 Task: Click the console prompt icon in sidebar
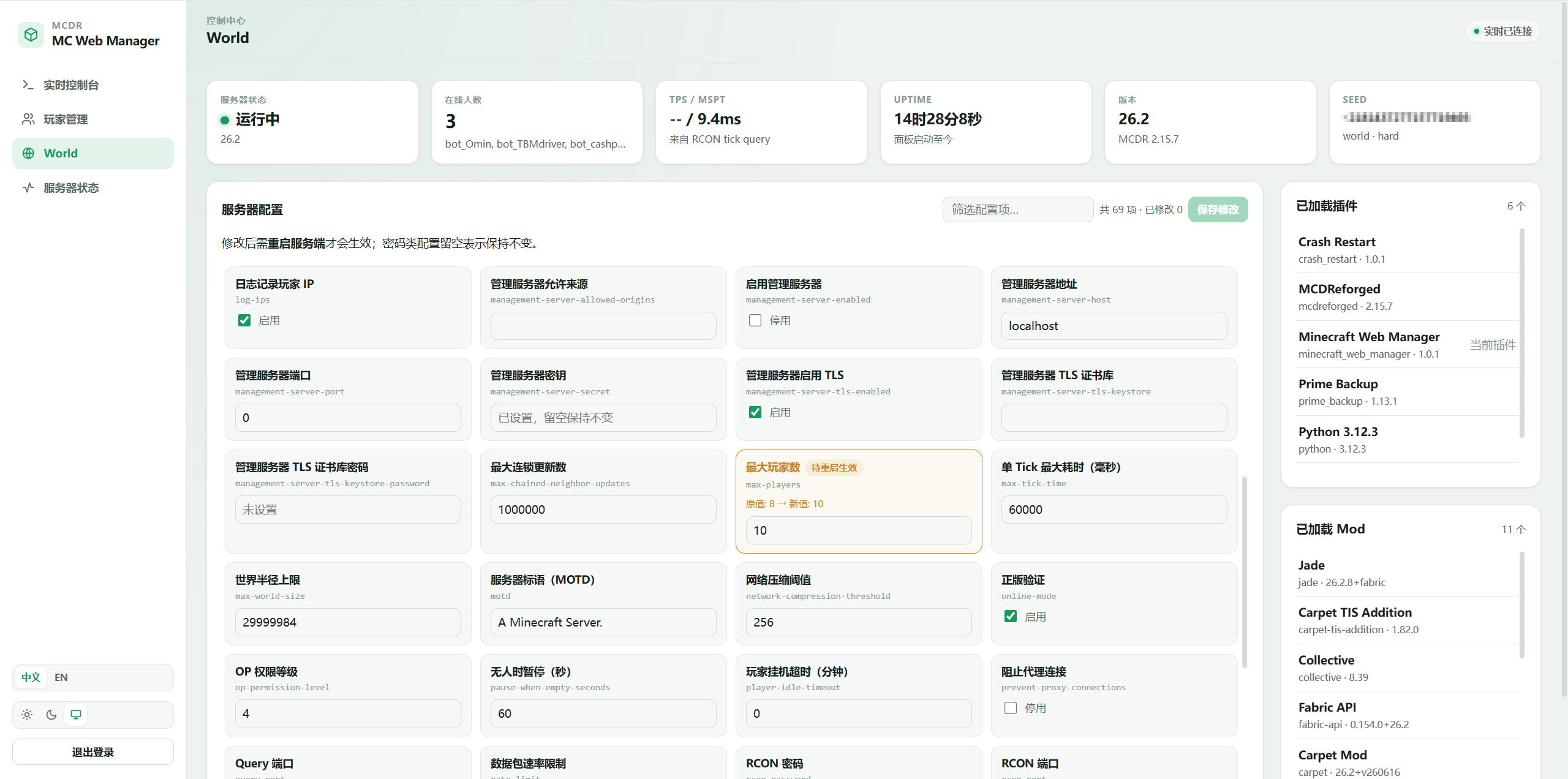[28, 85]
